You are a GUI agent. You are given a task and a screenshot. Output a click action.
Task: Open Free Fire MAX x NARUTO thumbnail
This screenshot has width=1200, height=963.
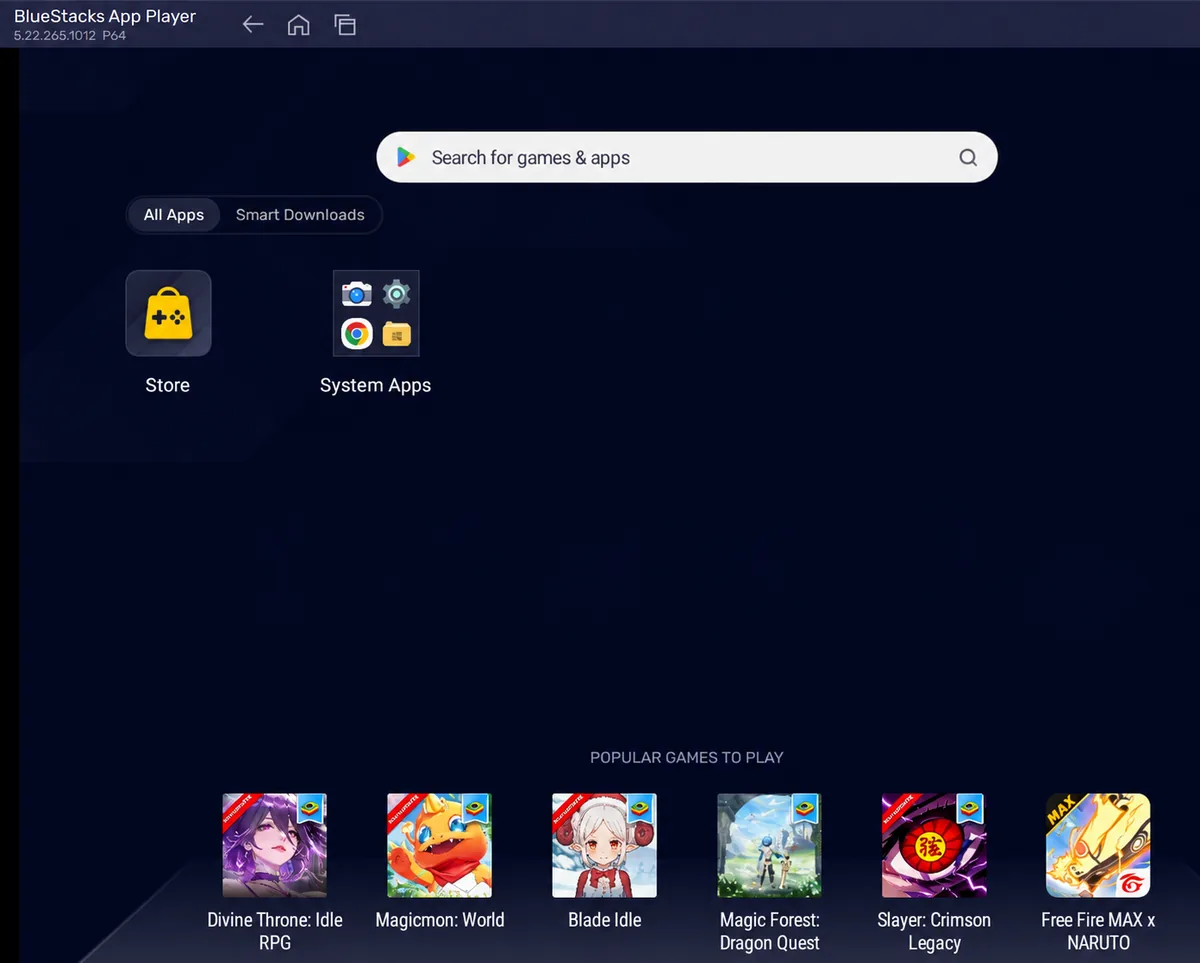click(x=1098, y=845)
